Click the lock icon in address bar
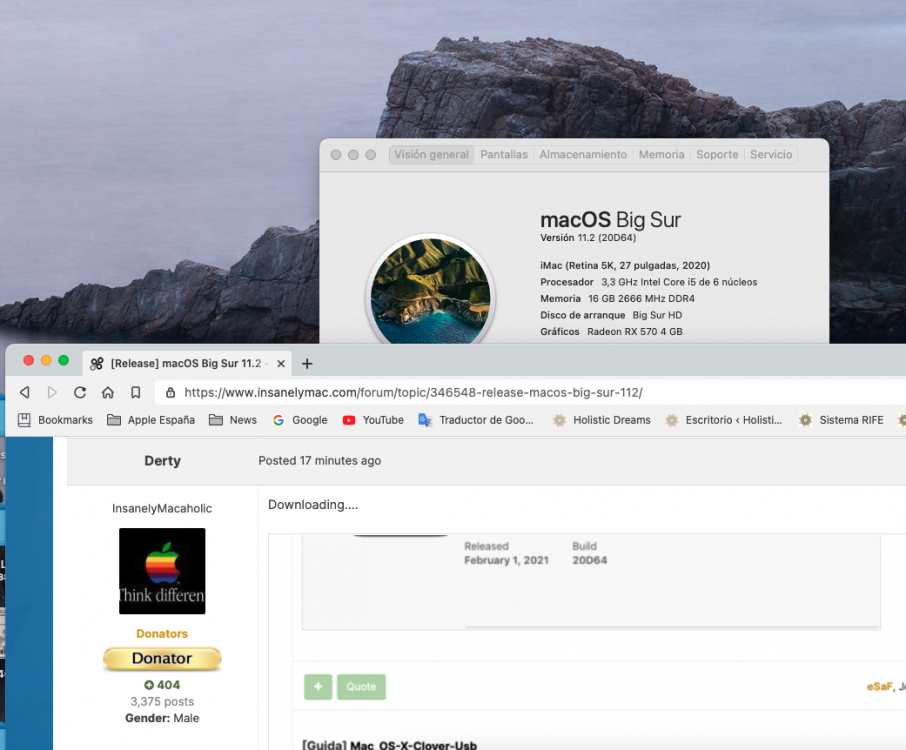The image size is (906, 750). 170,393
